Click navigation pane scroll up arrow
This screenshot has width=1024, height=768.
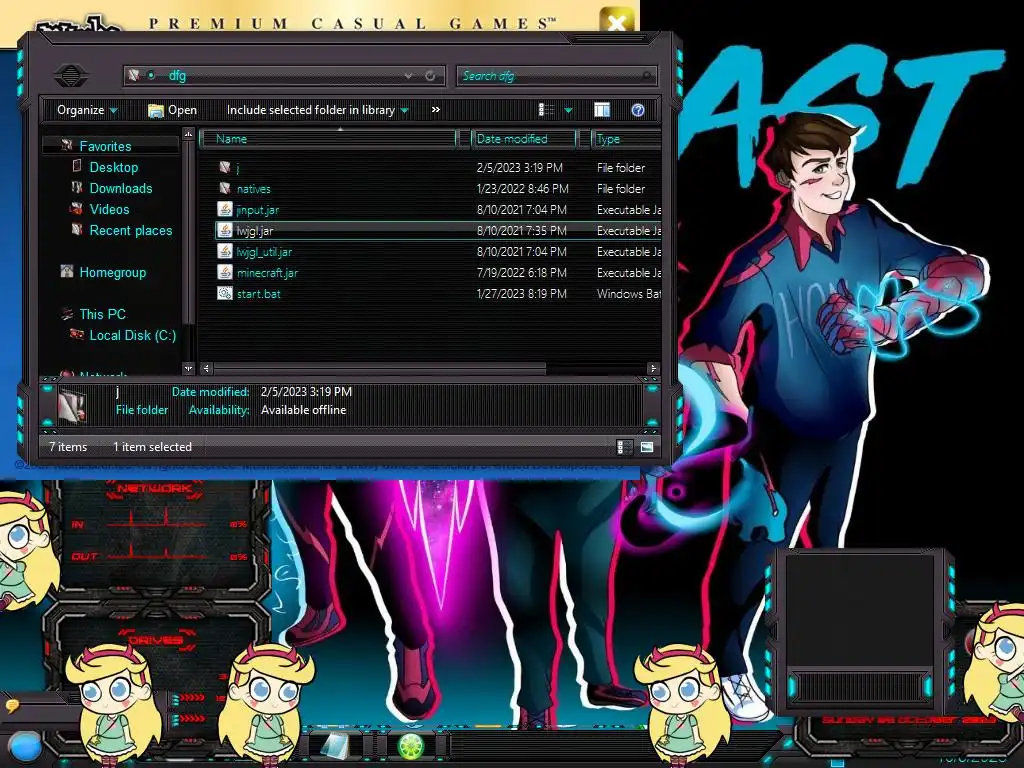pyautogui.click(x=188, y=135)
